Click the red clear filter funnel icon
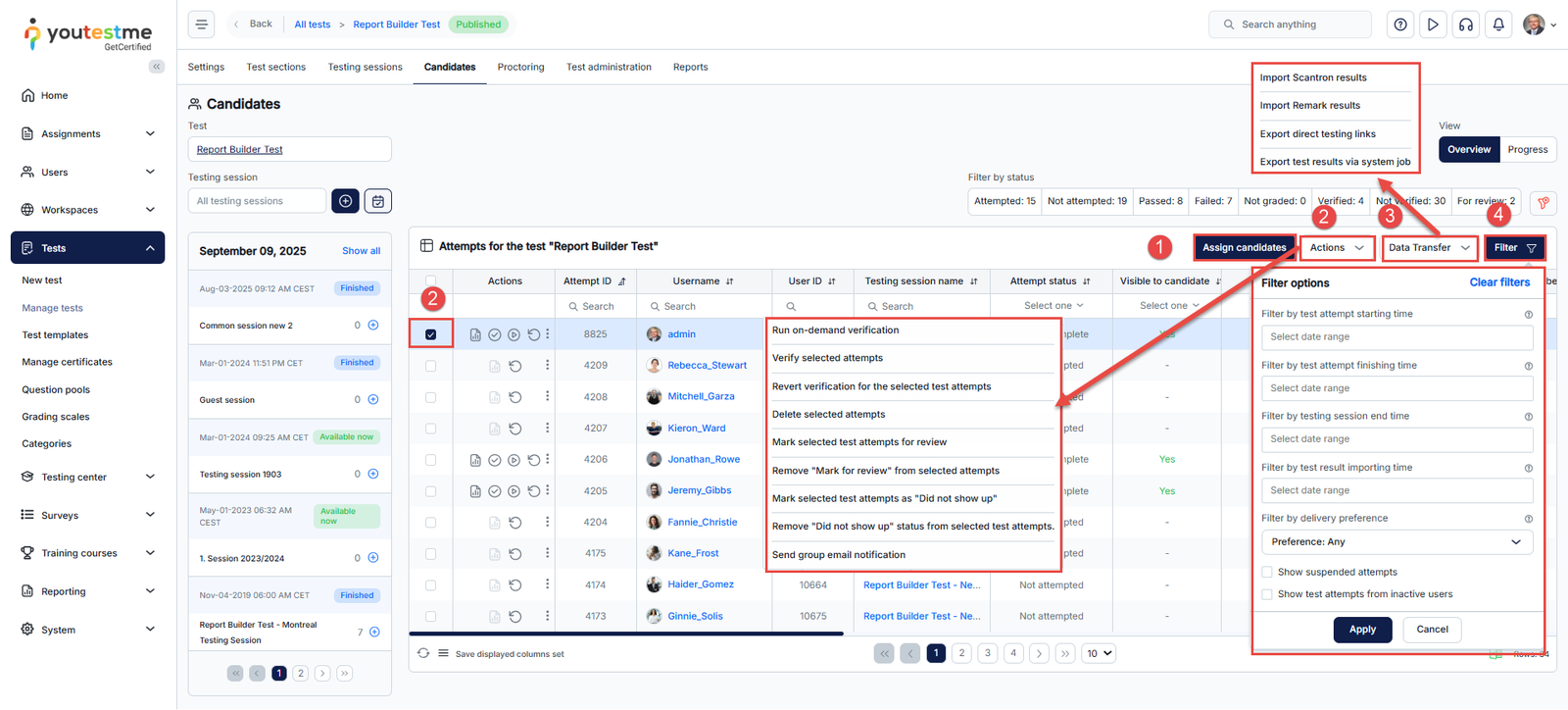The width and height of the screenshot is (1568, 710). [x=1543, y=203]
